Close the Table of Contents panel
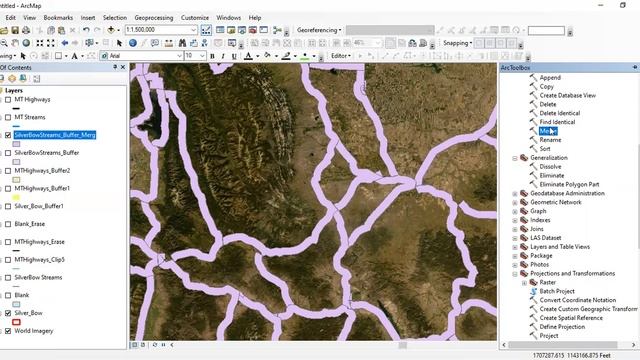 (x=123, y=67)
